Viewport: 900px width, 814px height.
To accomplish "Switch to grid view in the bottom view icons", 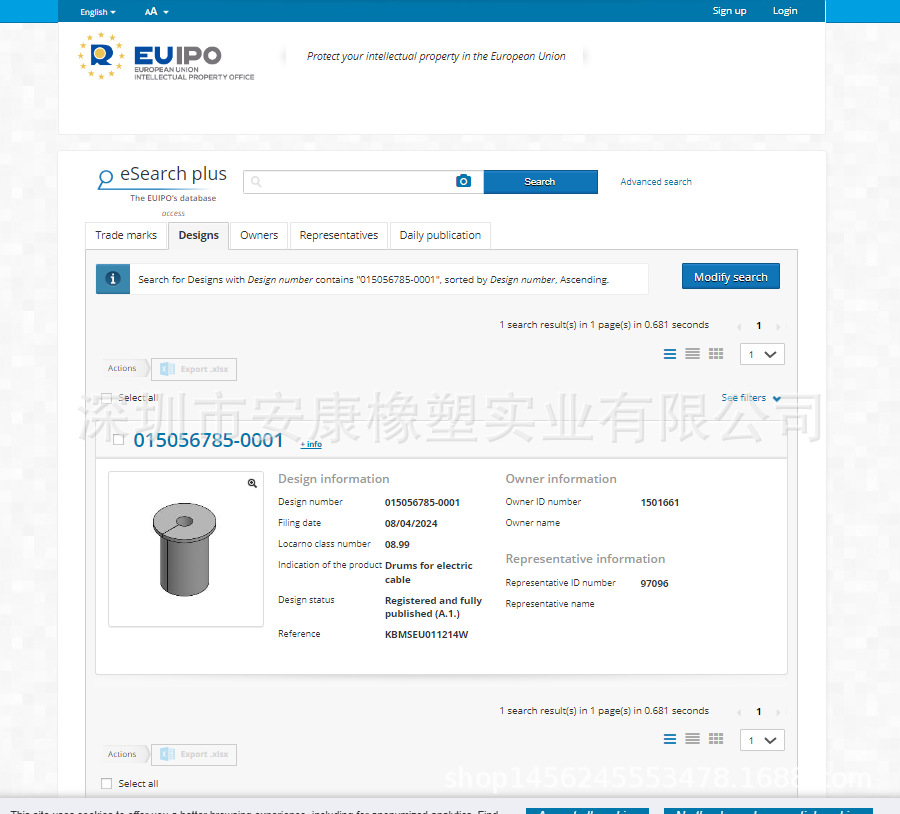I will (x=716, y=739).
